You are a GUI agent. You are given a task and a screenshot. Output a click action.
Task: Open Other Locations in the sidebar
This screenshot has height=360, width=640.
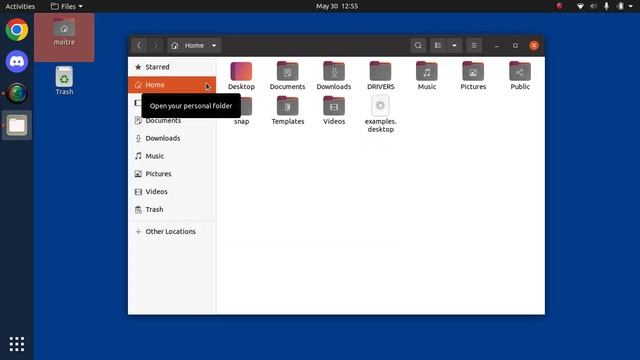click(172, 231)
